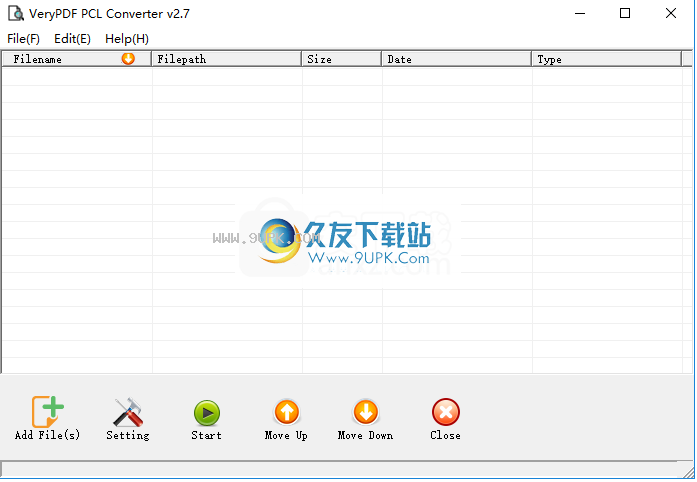The height and width of the screenshot is (482, 697).
Task: Click the VeryPDF app icon in title bar
Action: click(x=16, y=13)
